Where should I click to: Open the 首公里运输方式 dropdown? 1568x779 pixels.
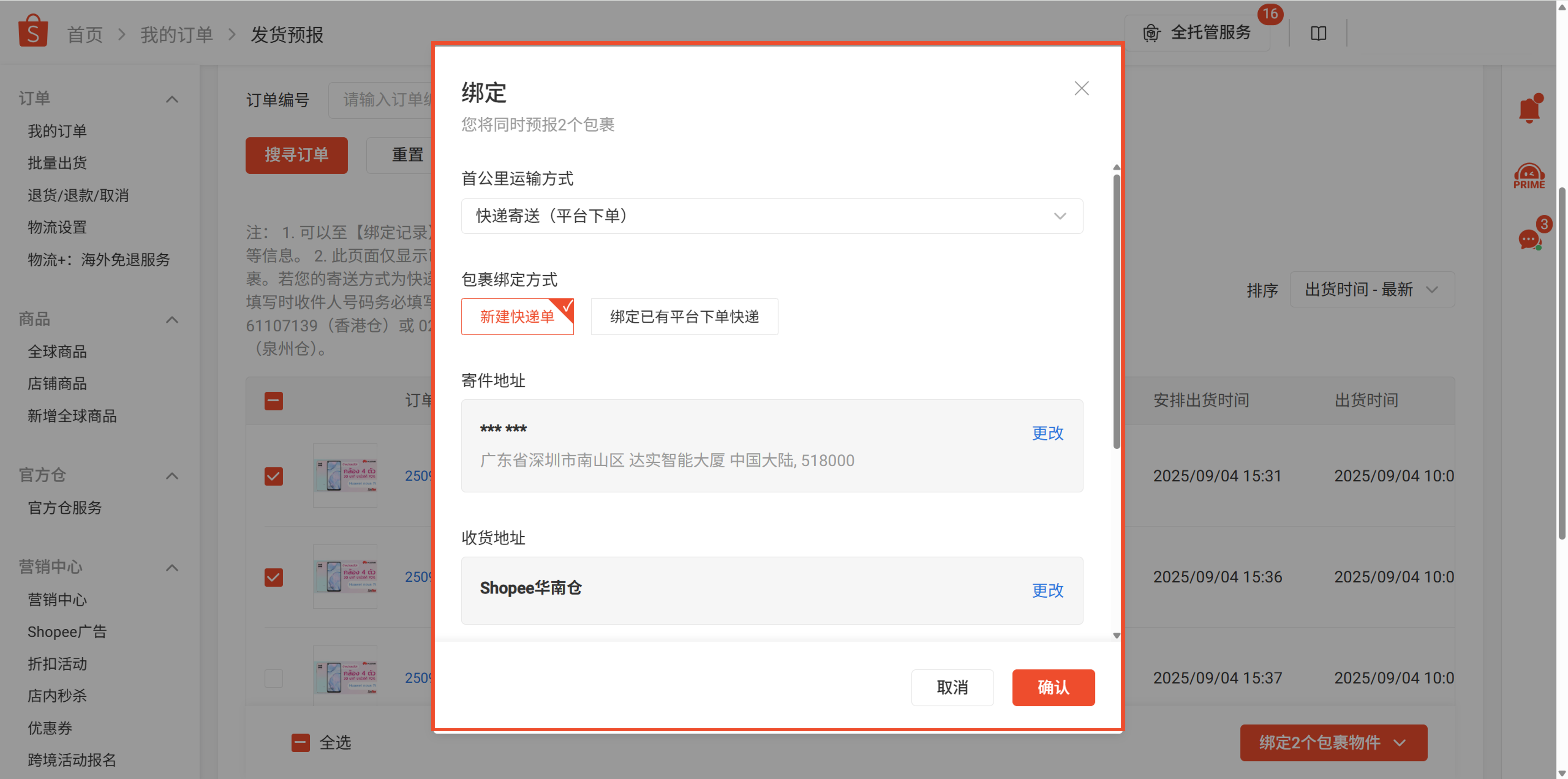click(772, 216)
